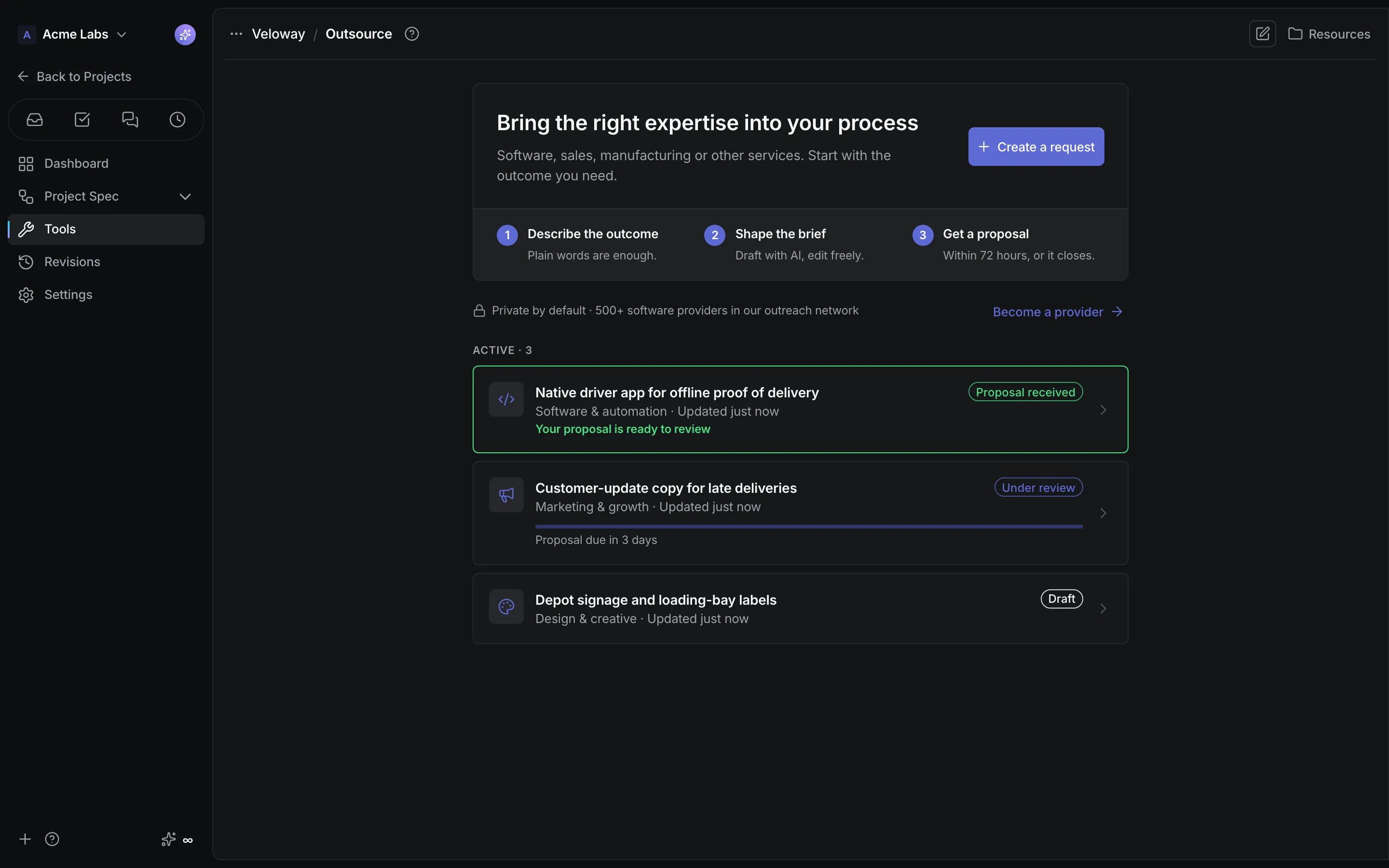1389x868 pixels.
Task: Click Back to Projects link
Action: (x=75, y=76)
